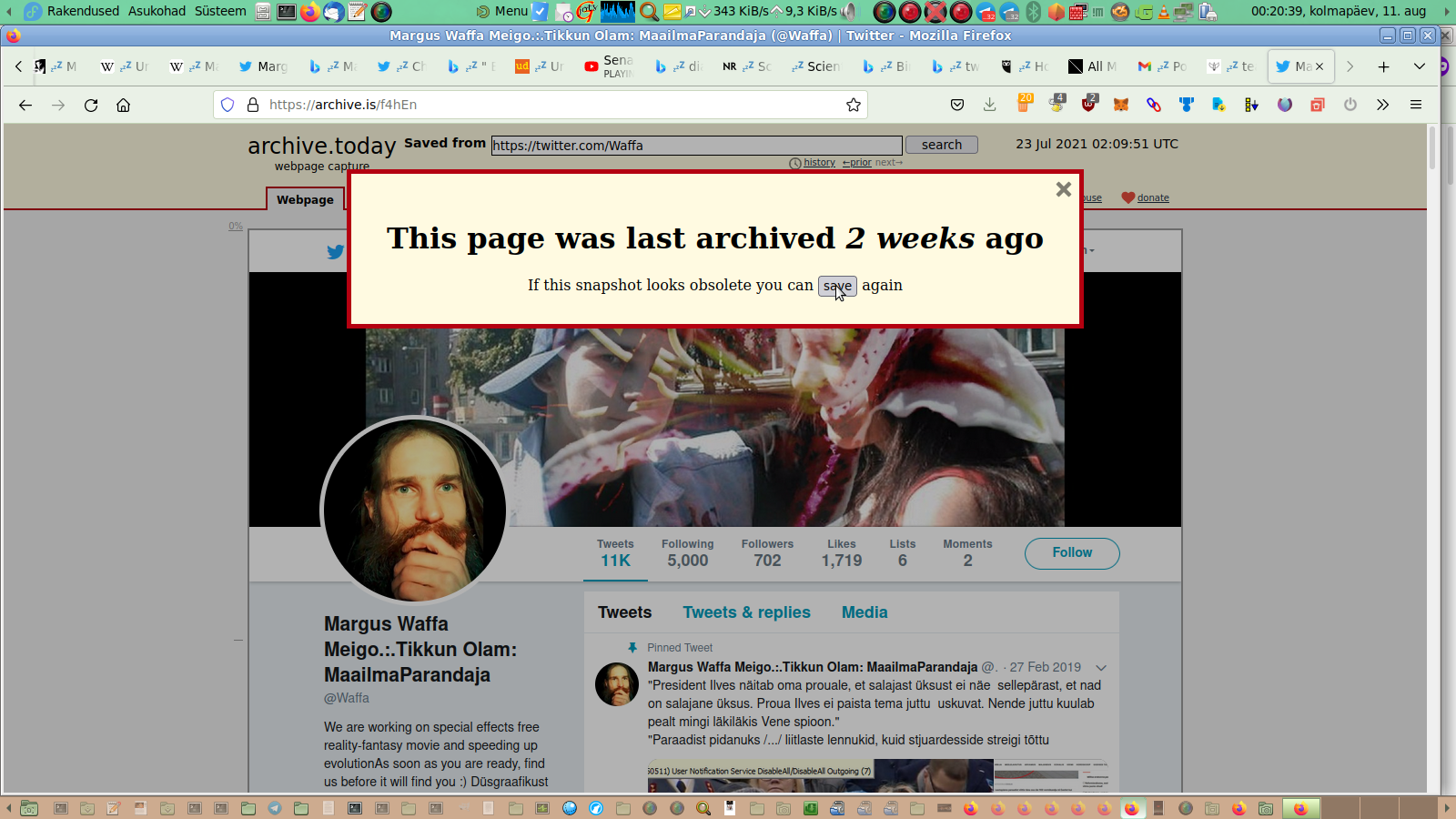Open the Following 5,000 stat
Viewport: 1456px width, 819px height.
(688, 553)
